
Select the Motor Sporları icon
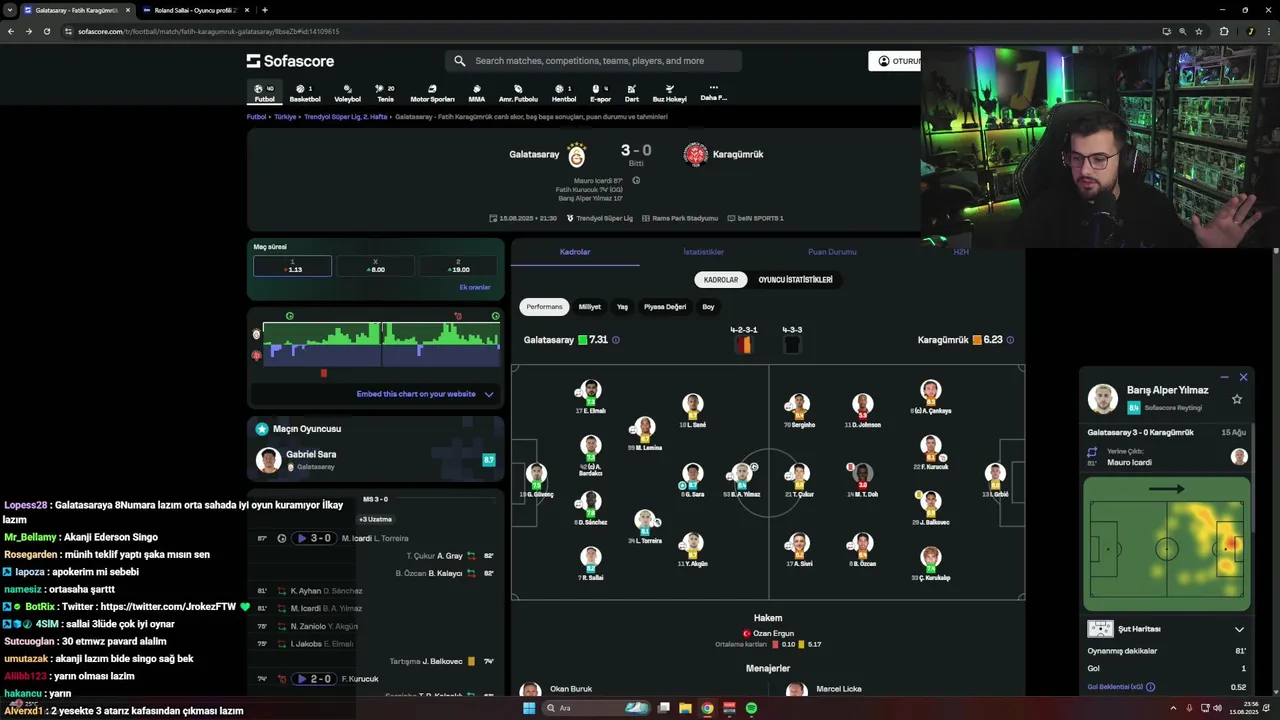[432, 93]
